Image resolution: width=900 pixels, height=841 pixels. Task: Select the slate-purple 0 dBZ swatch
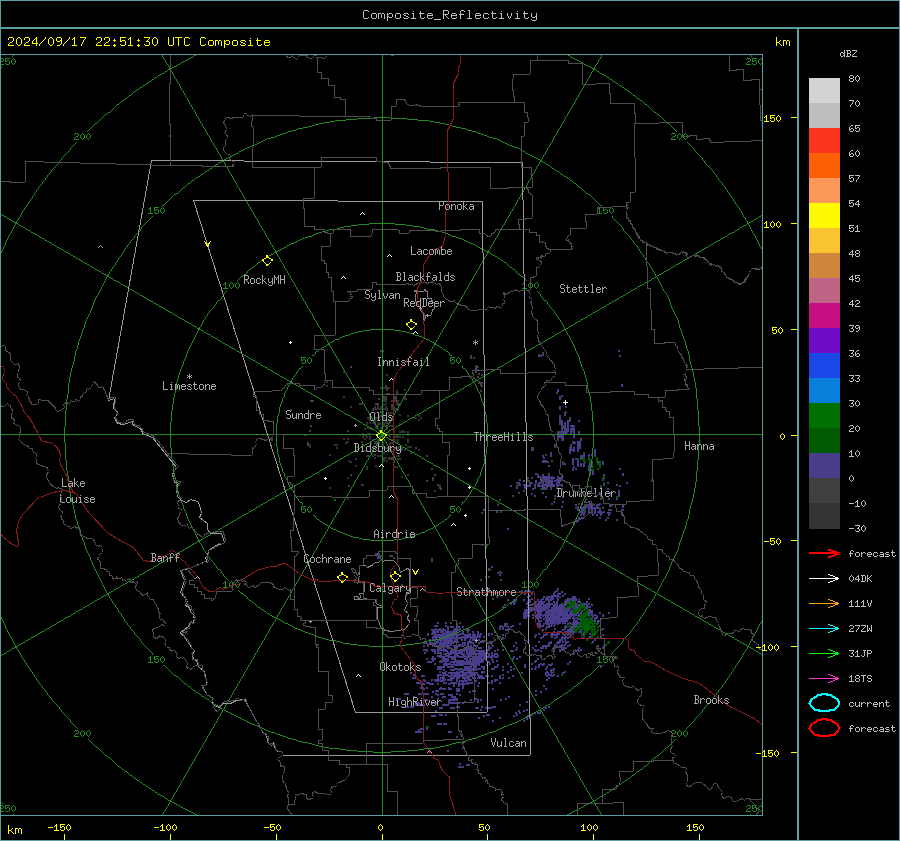tap(824, 466)
